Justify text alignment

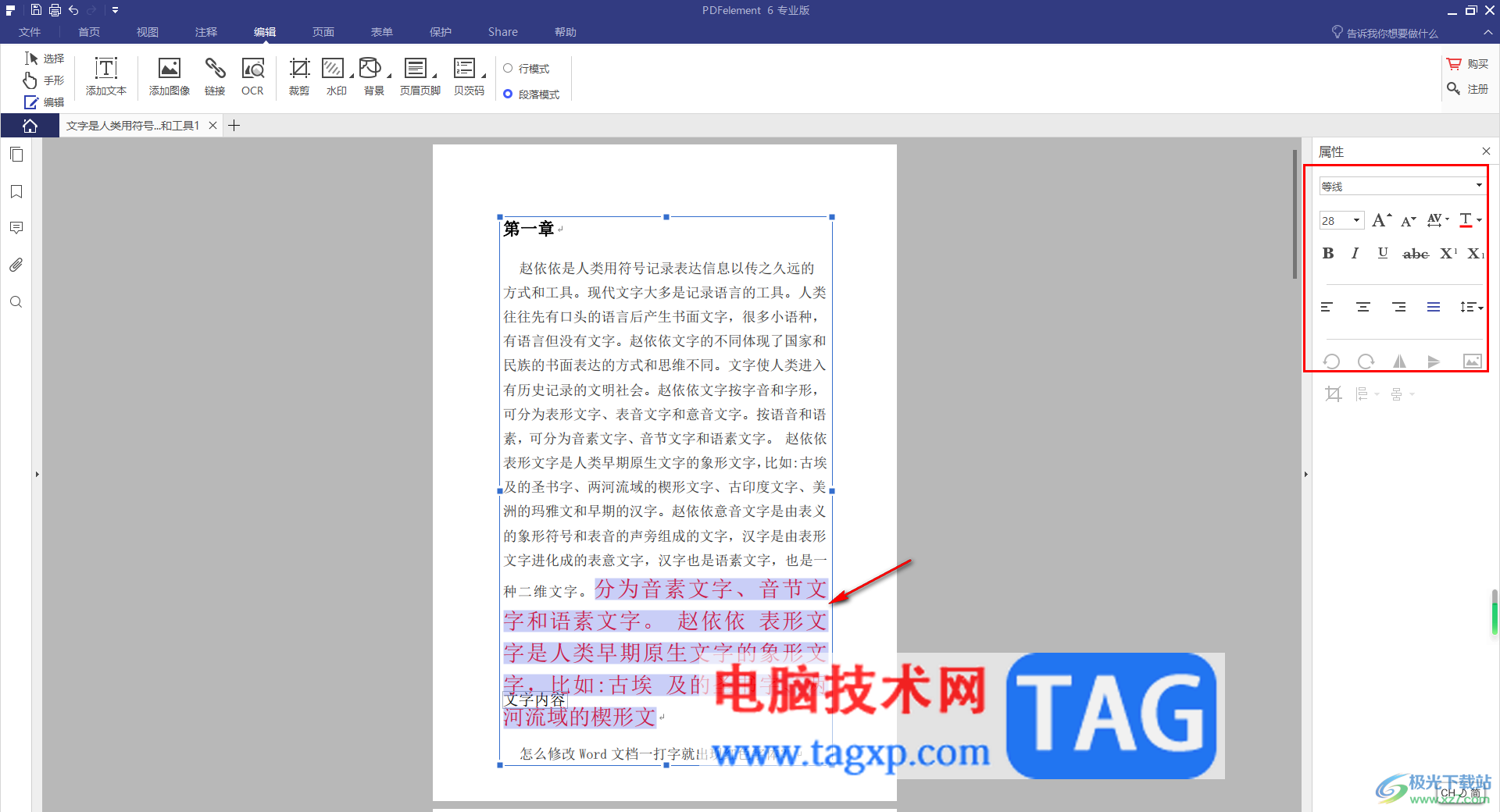[x=1433, y=307]
